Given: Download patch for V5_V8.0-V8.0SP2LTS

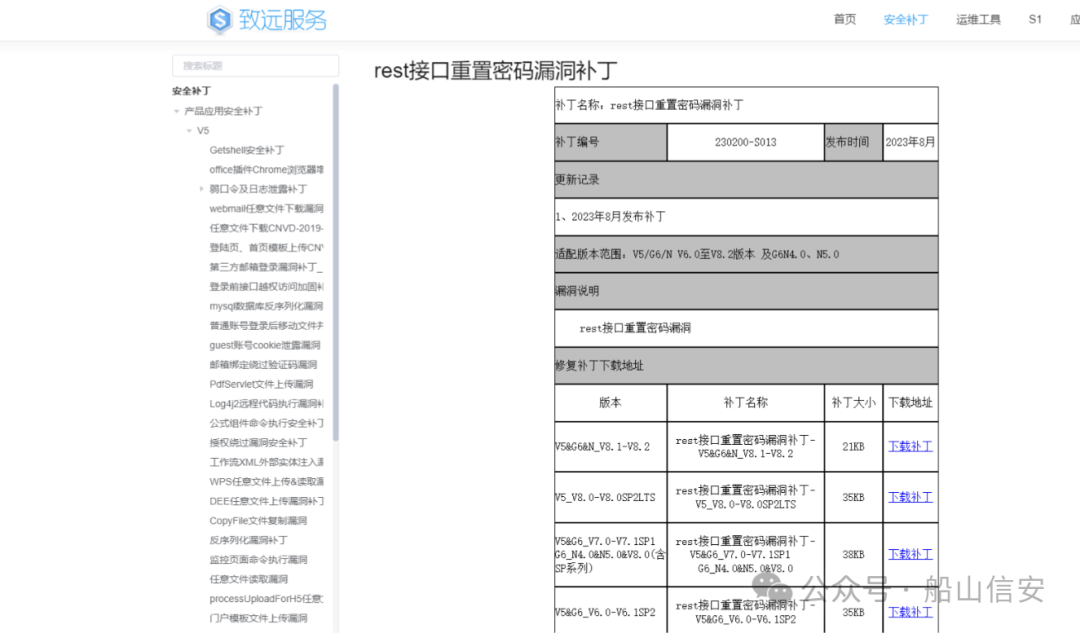Looking at the screenshot, I should [x=910, y=497].
